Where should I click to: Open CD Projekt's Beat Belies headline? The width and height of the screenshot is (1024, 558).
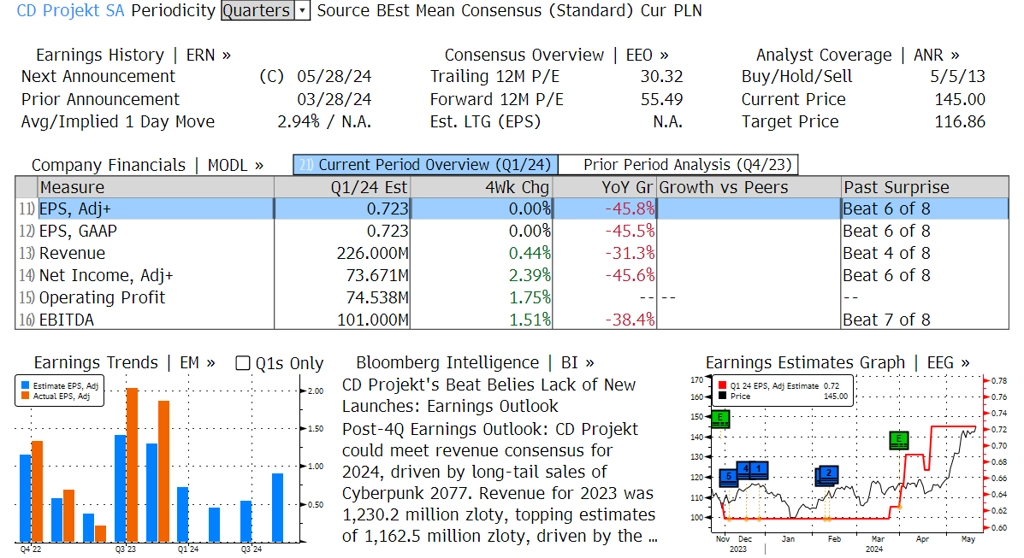pyautogui.click(x=488, y=395)
